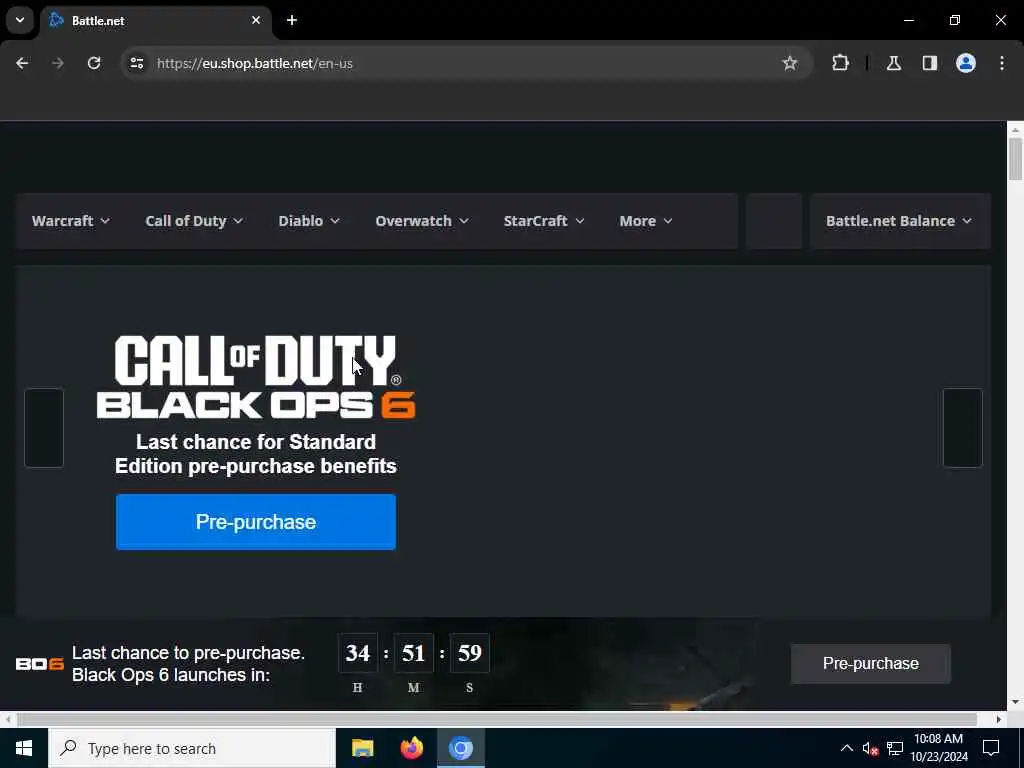This screenshot has height=768, width=1024.
Task: Open the Extensions puzzle icon
Action: click(840, 63)
